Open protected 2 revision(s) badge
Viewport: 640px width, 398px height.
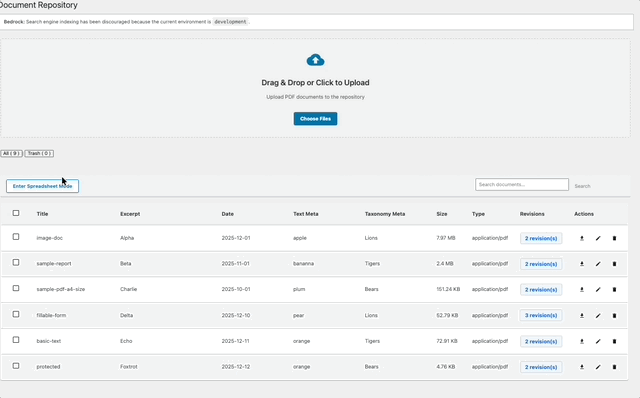541,367
